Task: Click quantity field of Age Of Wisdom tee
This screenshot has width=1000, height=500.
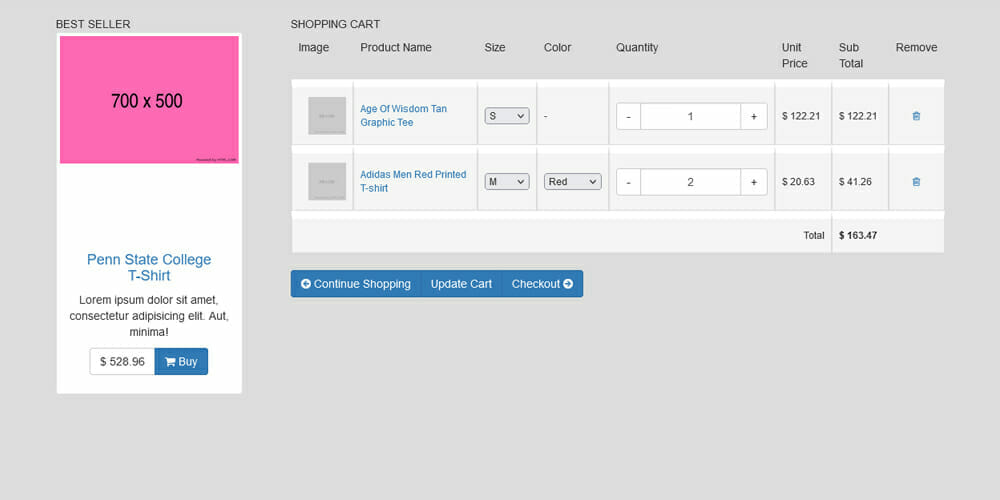Action: point(690,116)
